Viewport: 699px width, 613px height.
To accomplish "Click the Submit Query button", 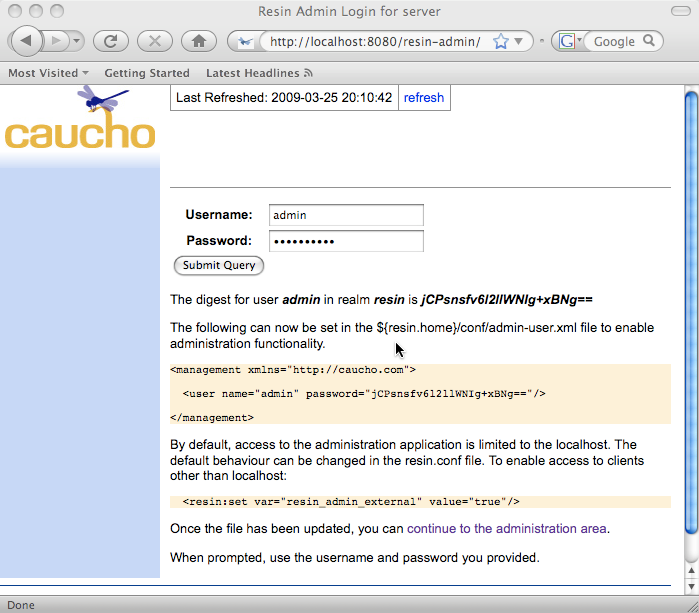I will [x=218, y=265].
